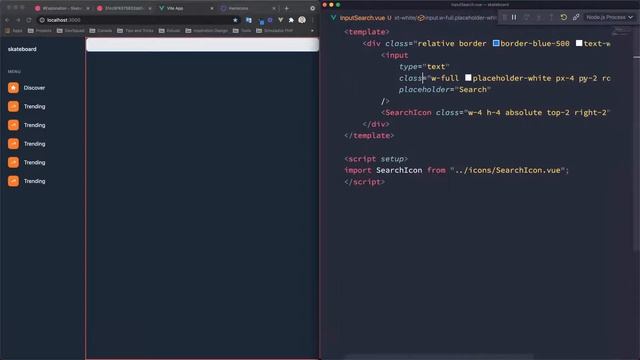
Task: Click the border-blue-500 color swatch
Action: pyautogui.click(x=496, y=43)
